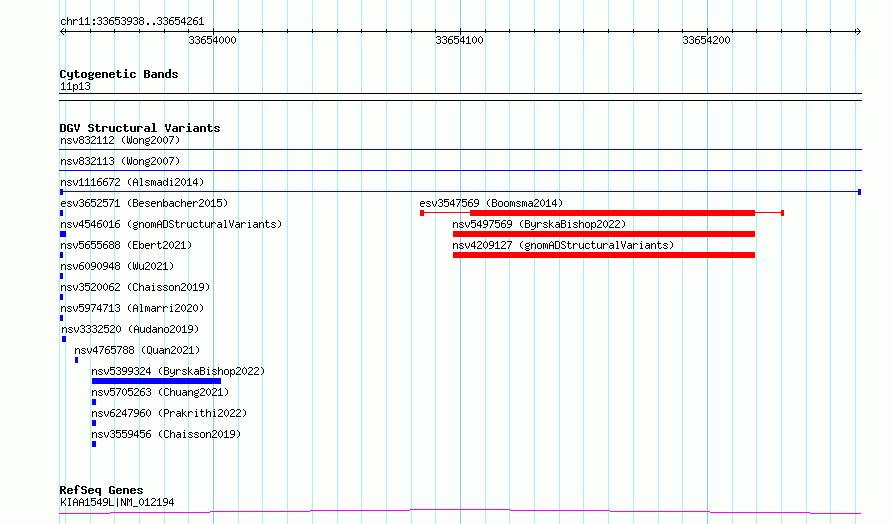Image resolution: width=890 pixels, height=524 pixels.
Task: Open variant nsv832113 (Wong2007)
Action: 120,161
